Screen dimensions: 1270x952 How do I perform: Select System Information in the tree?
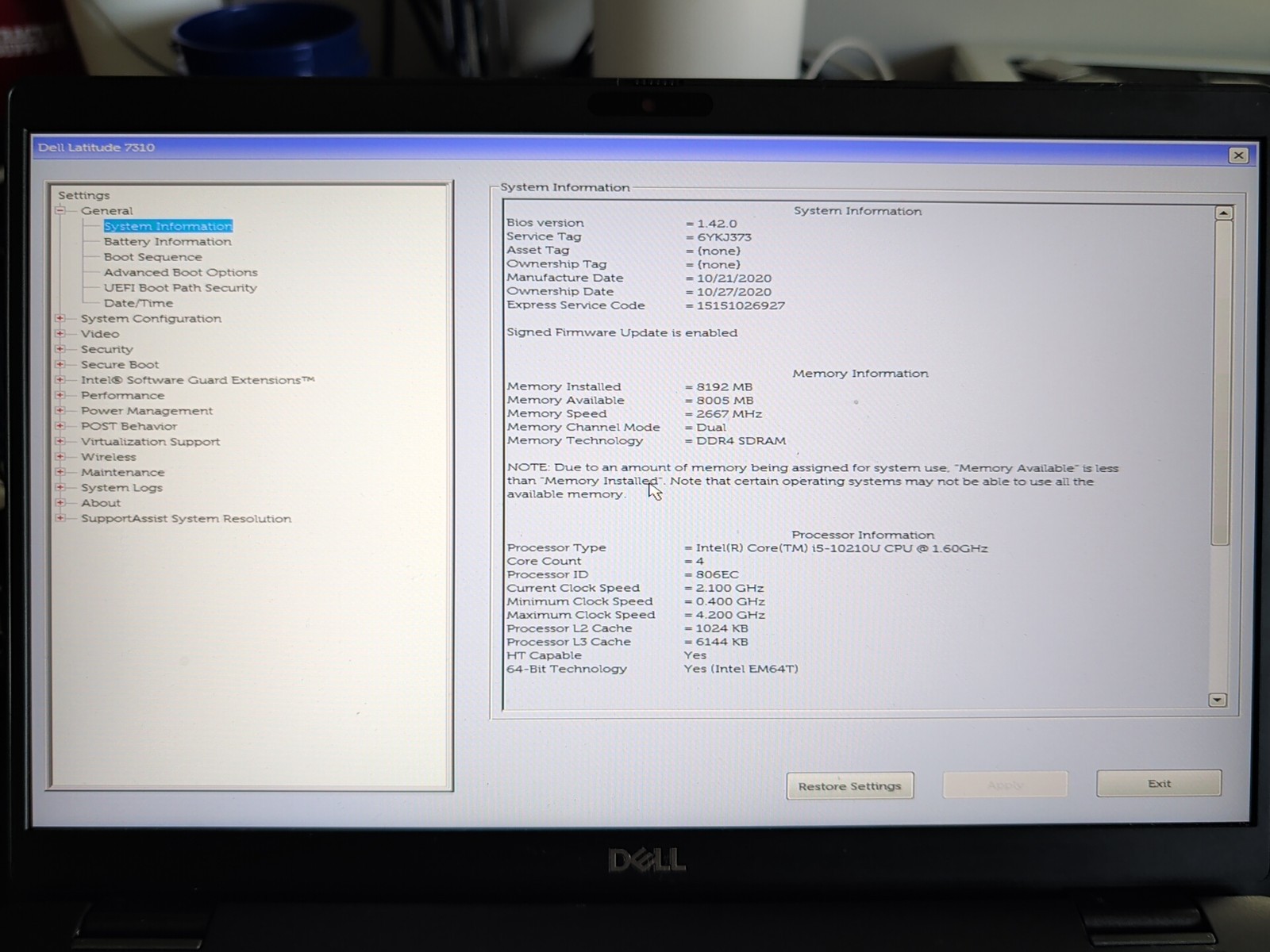(x=167, y=226)
